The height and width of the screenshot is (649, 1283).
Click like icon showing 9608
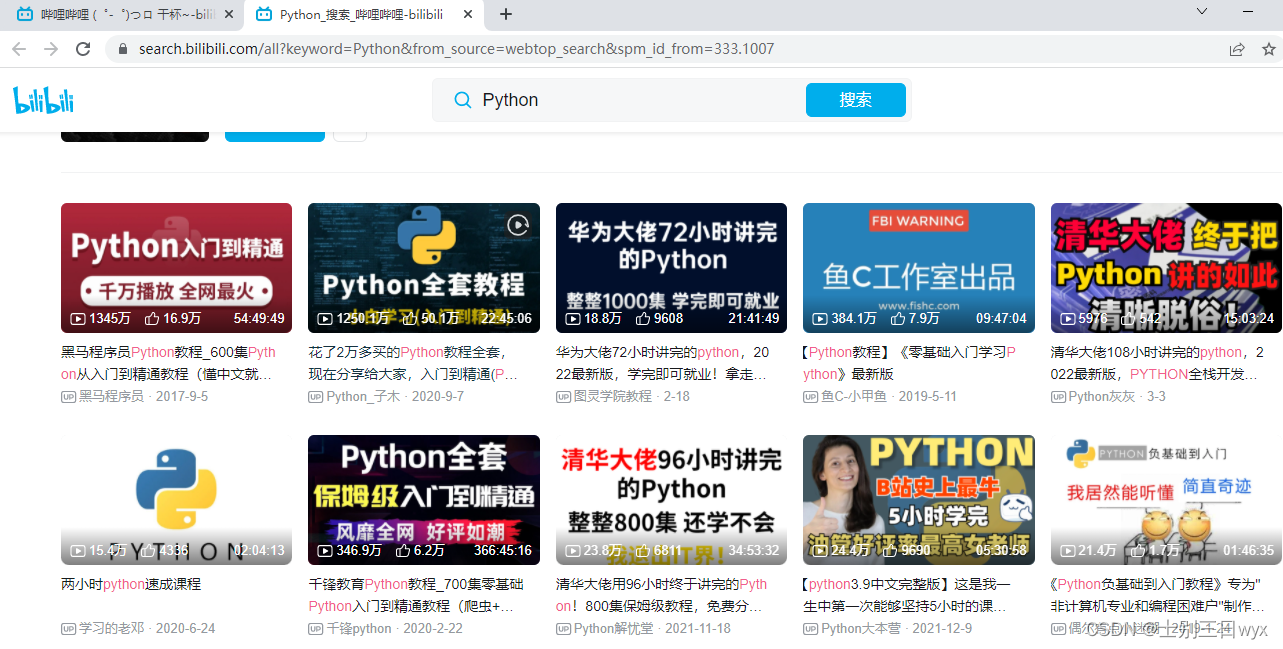coord(643,319)
